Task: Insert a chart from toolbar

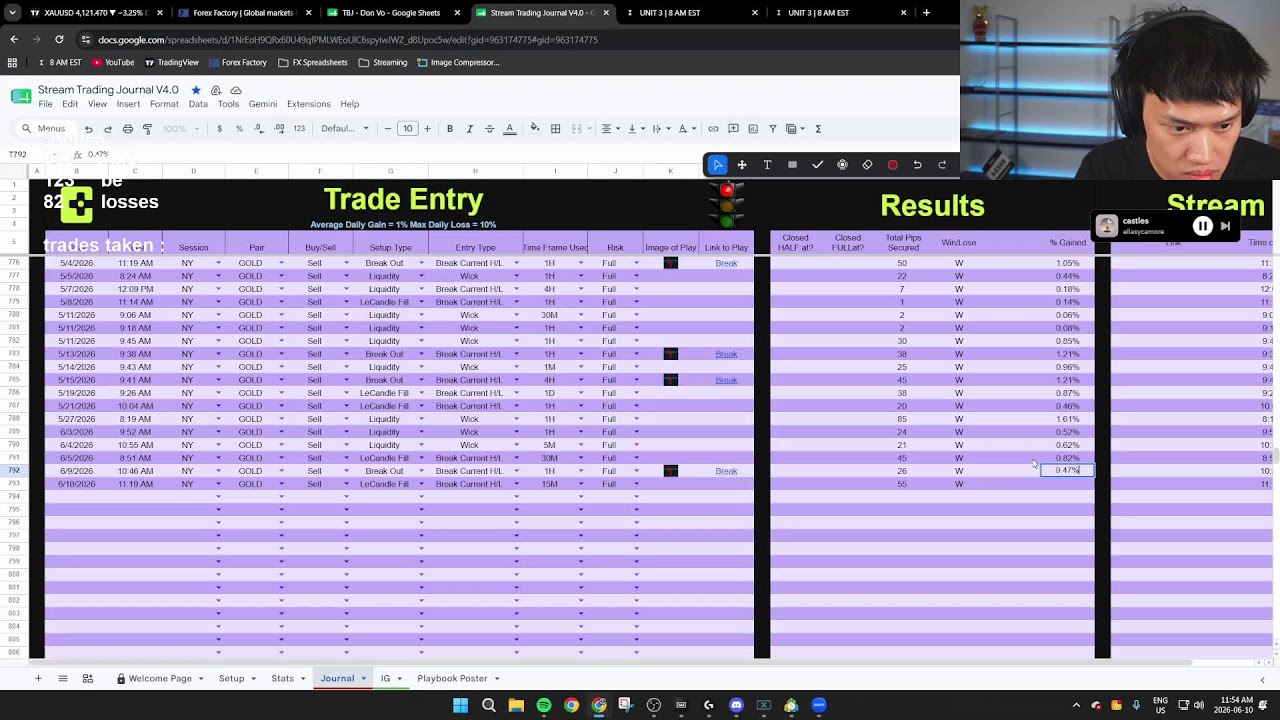Action: coord(753,129)
